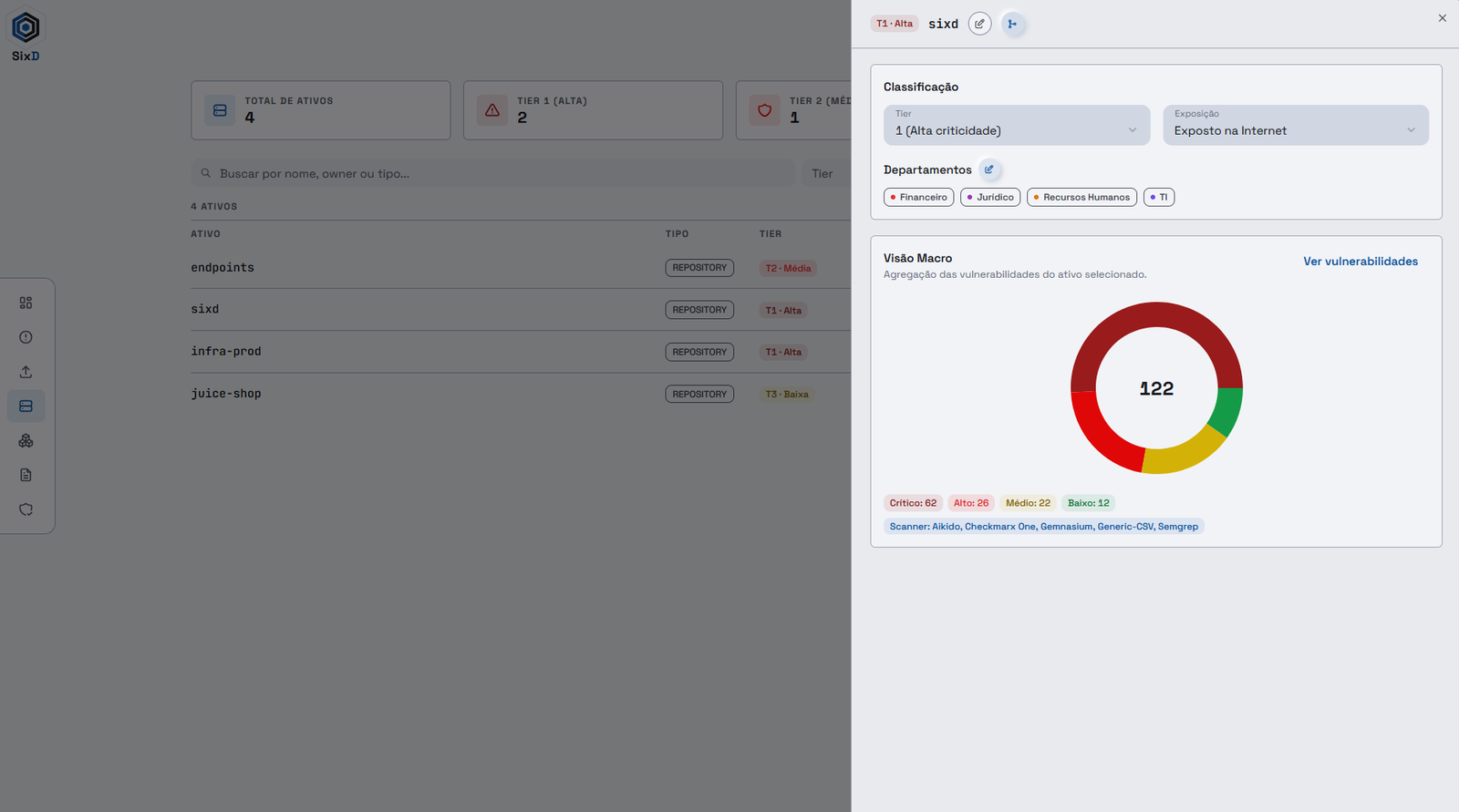Click the Financeiro department chip
The image size is (1459, 812).
(x=919, y=197)
